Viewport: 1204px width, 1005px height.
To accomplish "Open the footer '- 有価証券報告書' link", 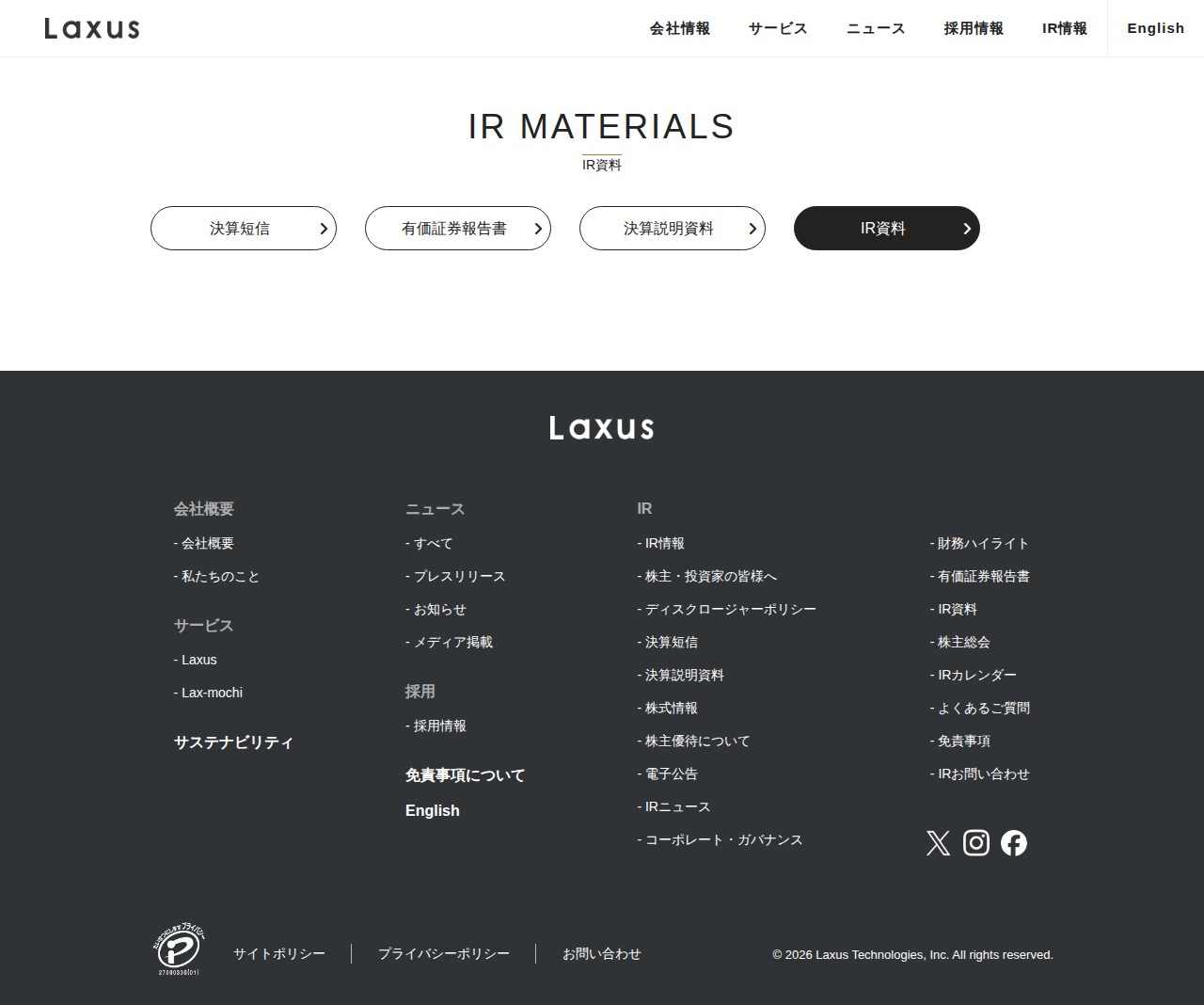I will [979, 577].
